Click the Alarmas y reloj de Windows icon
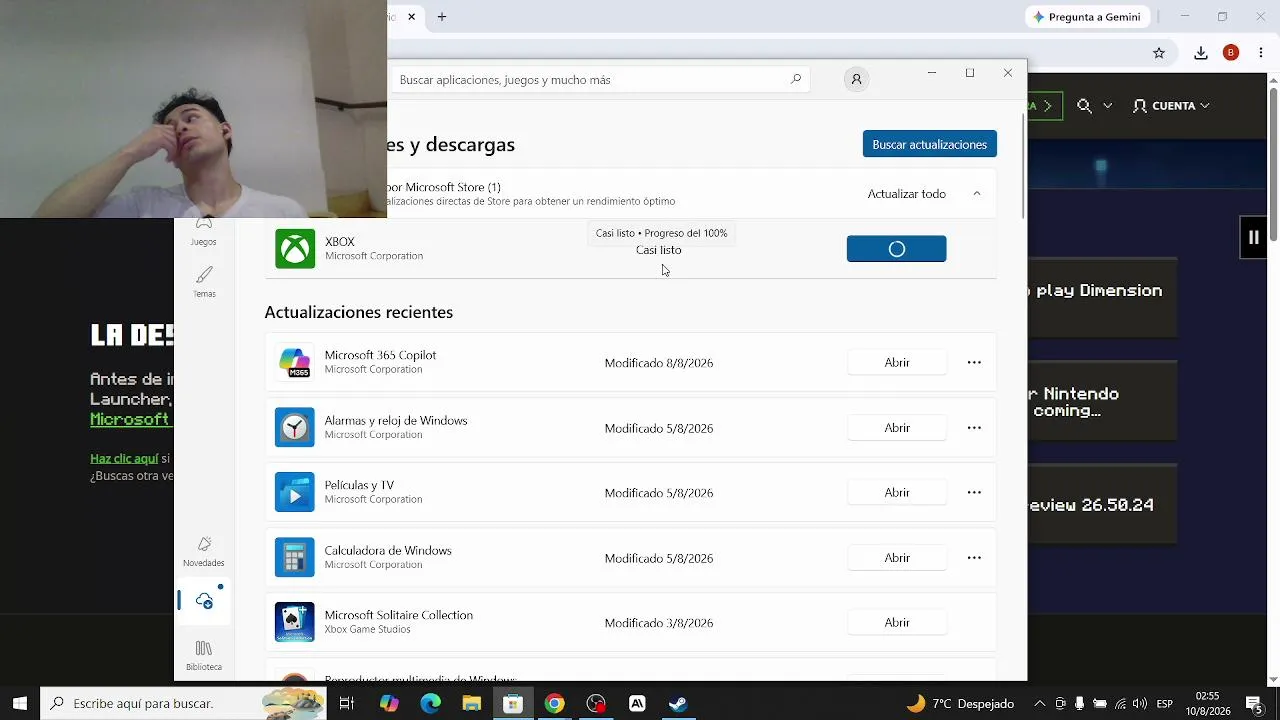The image size is (1280, 720). pos(295,428)
